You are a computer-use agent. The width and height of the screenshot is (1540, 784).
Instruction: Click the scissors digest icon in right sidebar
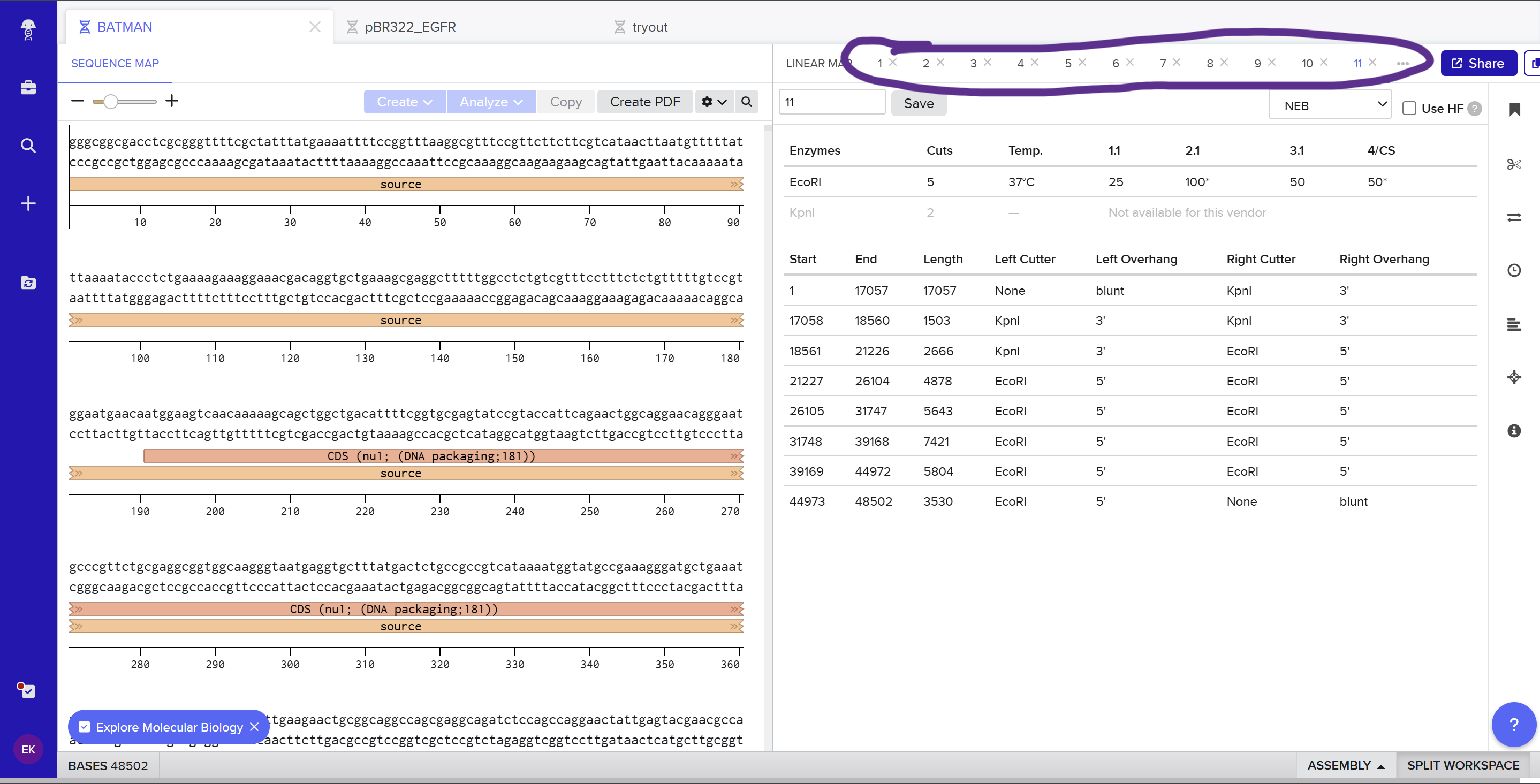1514,164
